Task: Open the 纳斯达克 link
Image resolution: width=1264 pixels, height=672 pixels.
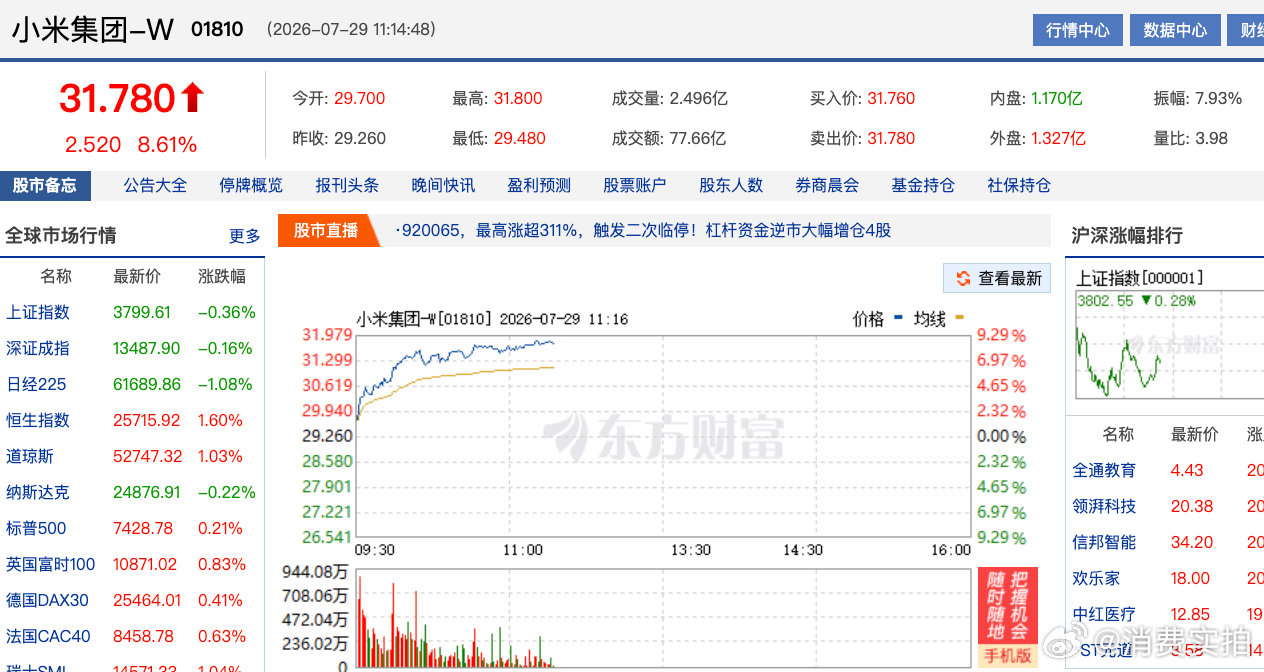Action: coord(38,492)
